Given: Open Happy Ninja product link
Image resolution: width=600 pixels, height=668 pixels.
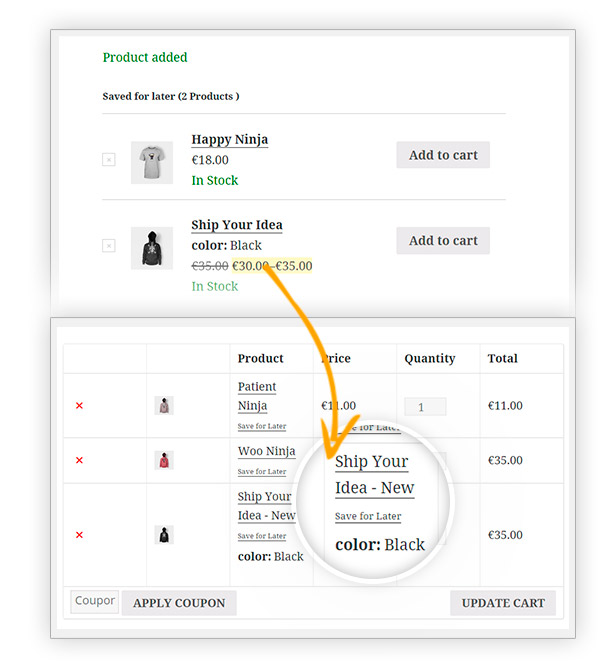Looking at the screenshot, I should 229,140.
